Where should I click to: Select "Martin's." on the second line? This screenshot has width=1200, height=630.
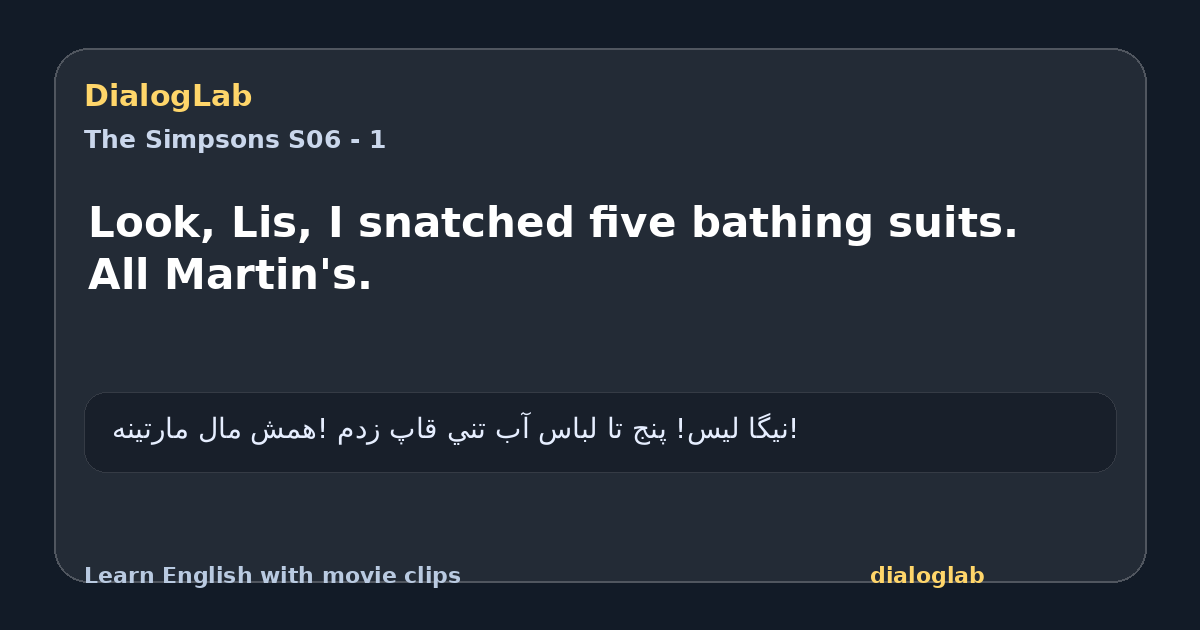(x=268, y=276)
